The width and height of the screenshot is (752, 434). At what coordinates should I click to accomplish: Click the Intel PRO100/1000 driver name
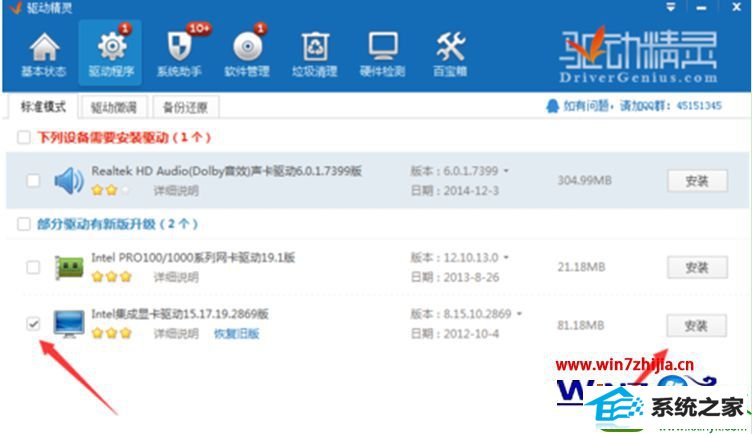coord(193,258)
